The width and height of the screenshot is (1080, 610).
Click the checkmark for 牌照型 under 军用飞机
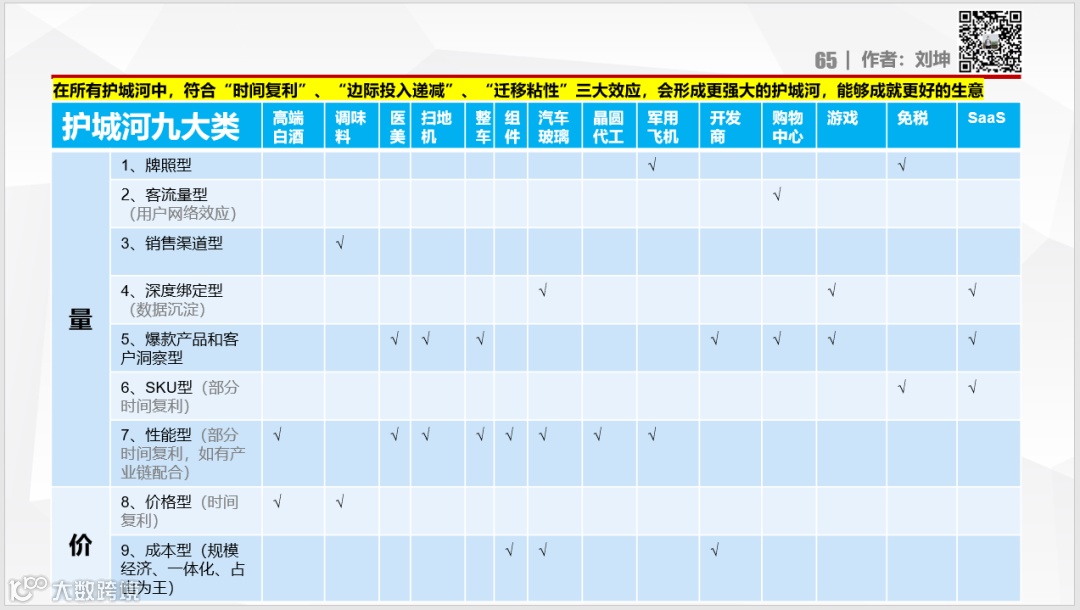(x=652, y=165)
